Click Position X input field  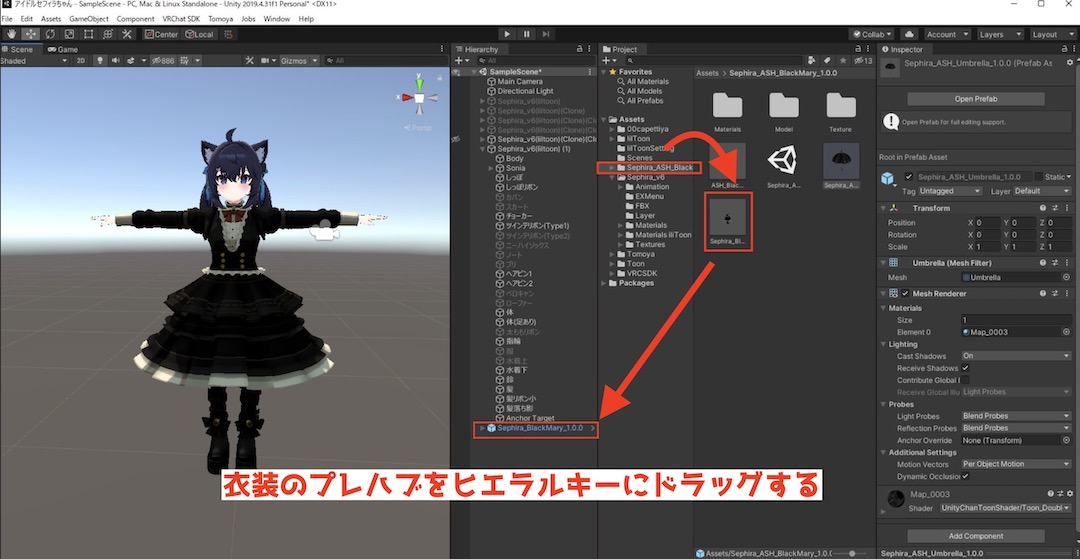pos(986,222)
